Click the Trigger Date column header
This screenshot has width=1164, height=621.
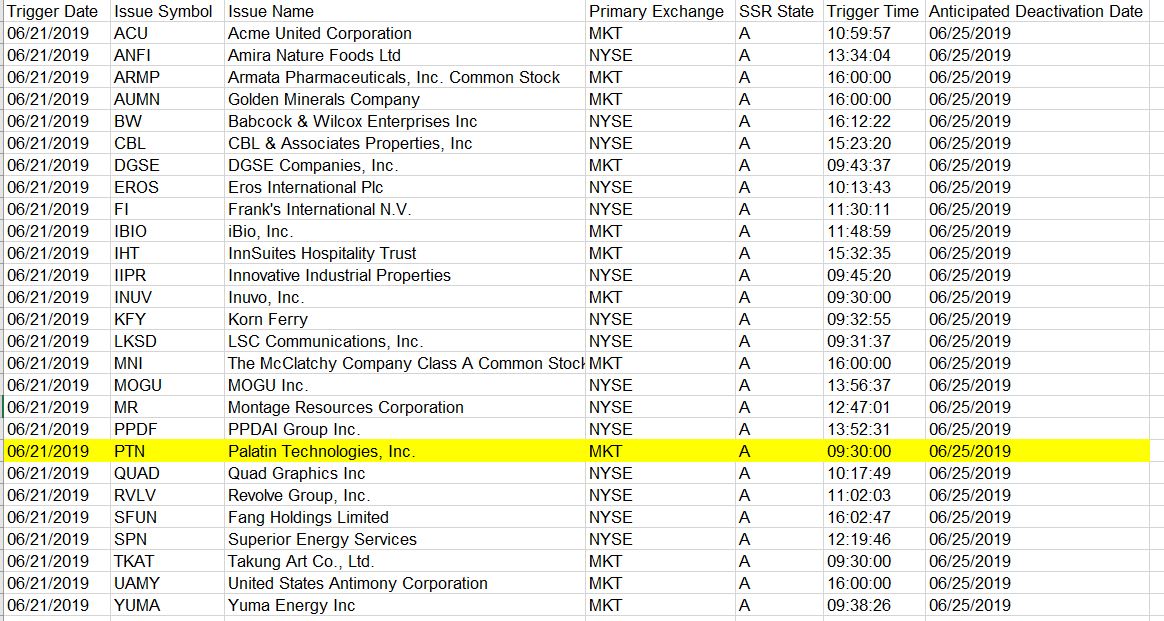coord(53,11)
